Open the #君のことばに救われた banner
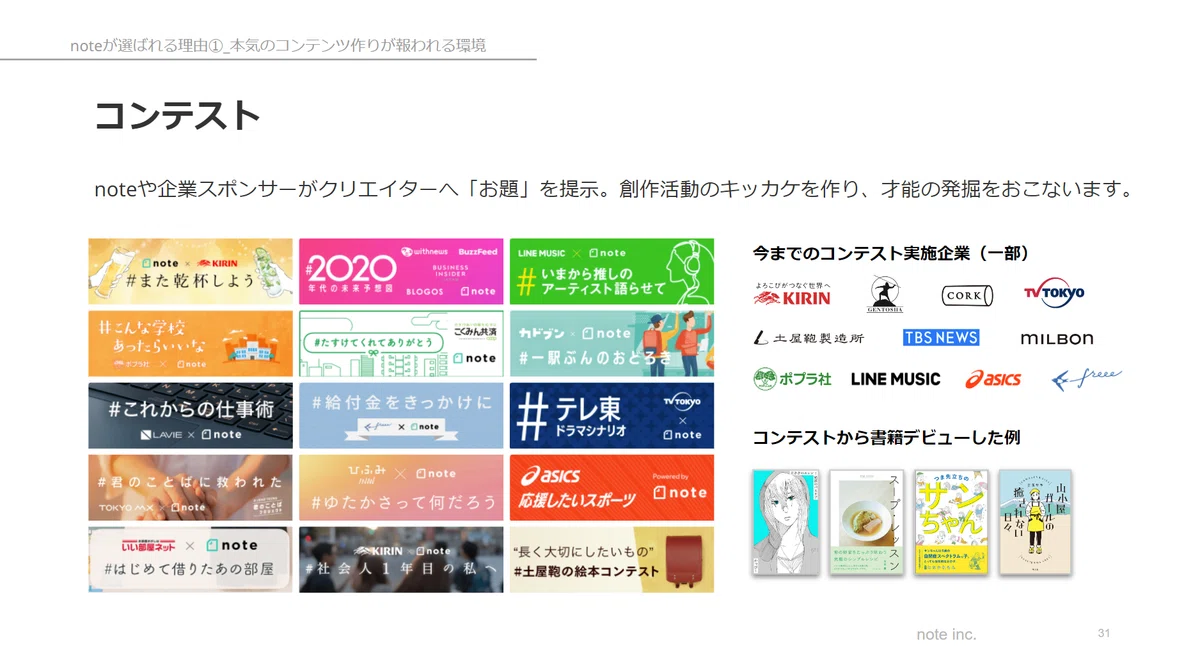 pyautogui.click(x=191, y=487)
